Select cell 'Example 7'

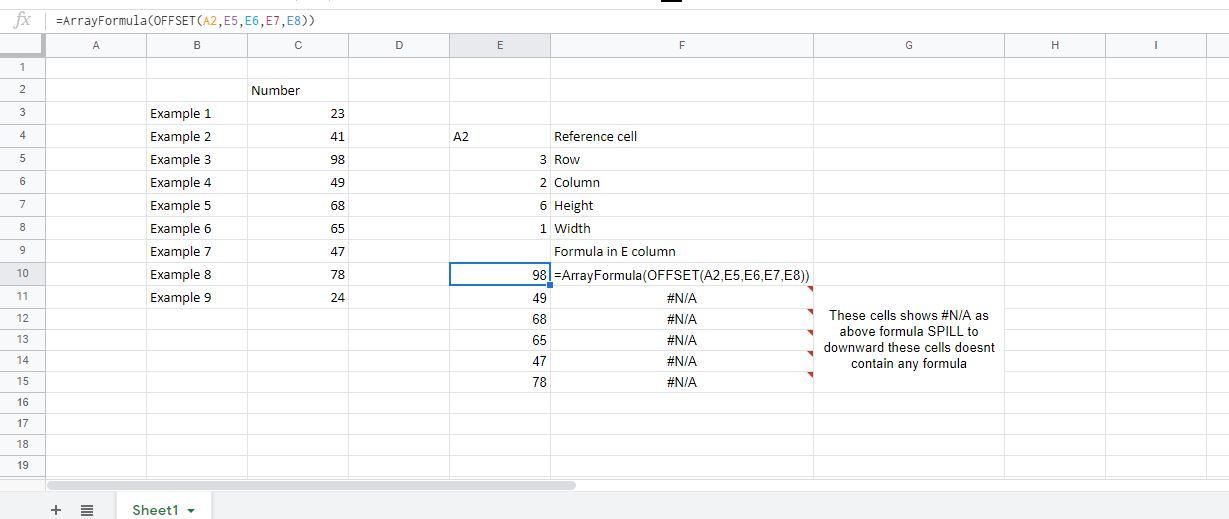(197, 251)
